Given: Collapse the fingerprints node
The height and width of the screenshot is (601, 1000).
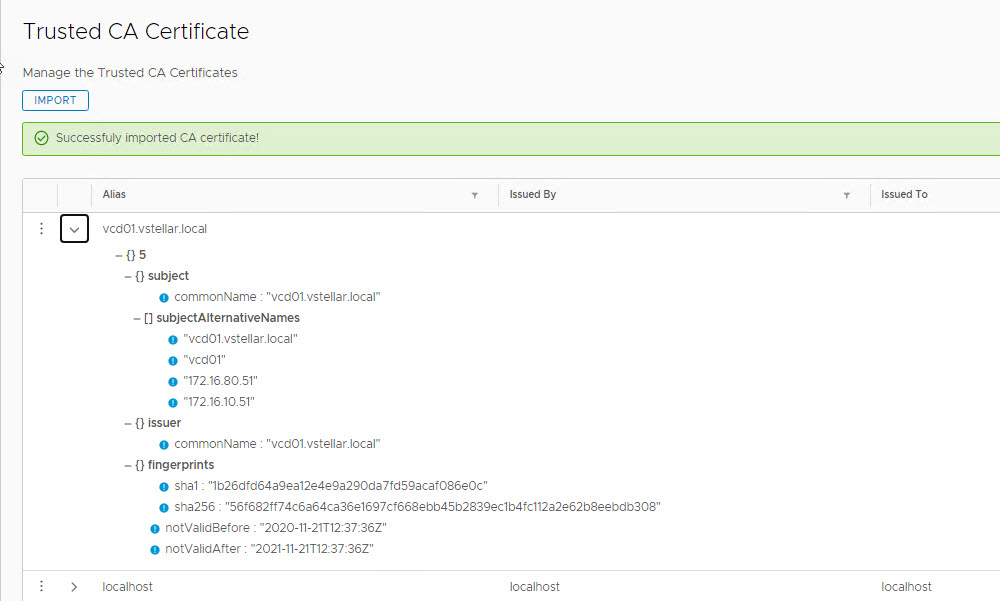Looking at the screenshot, I should point(128,465).
